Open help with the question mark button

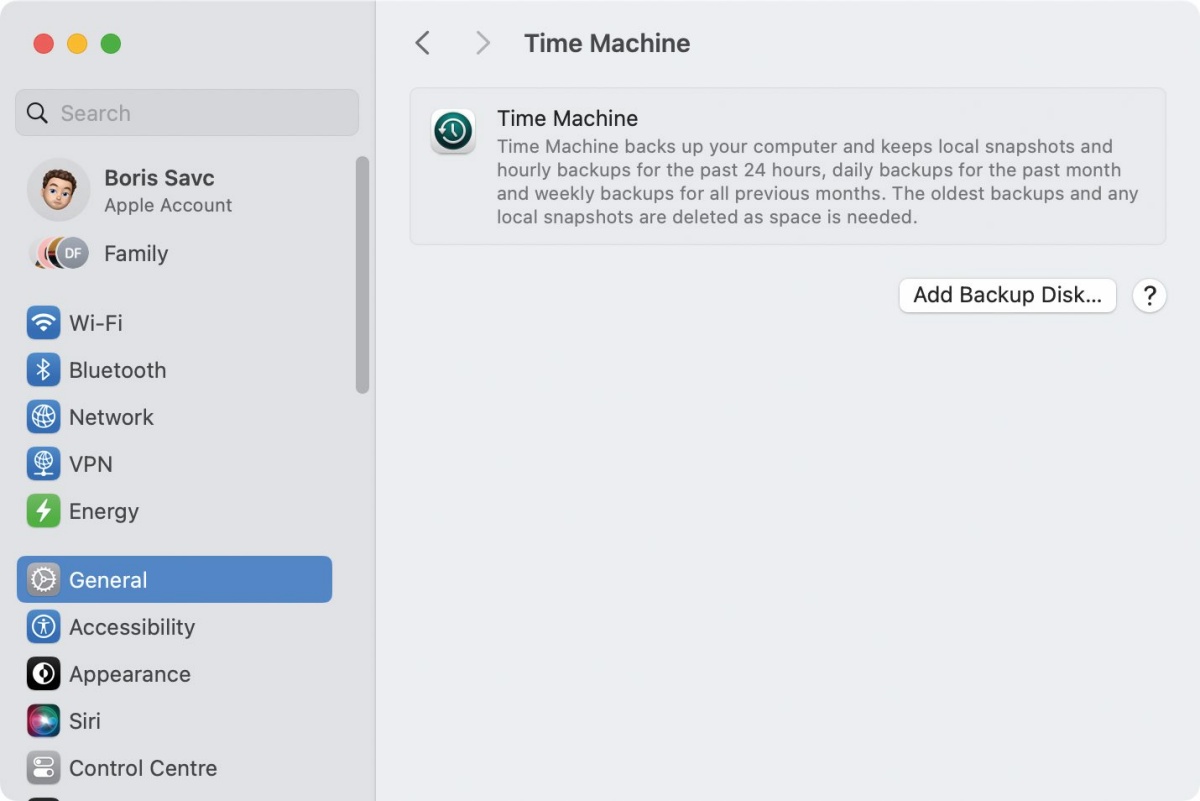coord(1150,296)
